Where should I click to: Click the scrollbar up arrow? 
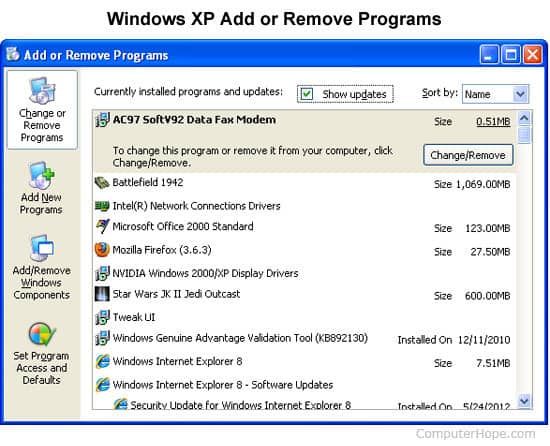[524, 119]
